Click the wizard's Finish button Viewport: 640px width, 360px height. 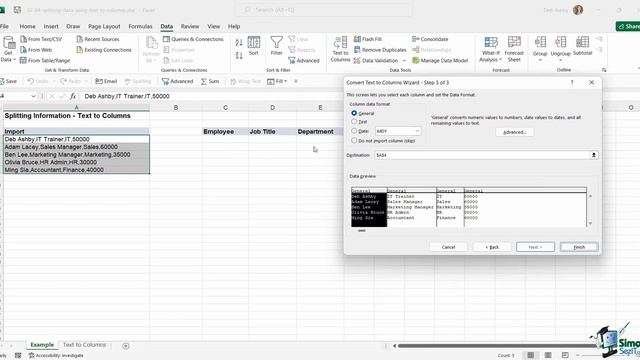[x=579, y=247]
